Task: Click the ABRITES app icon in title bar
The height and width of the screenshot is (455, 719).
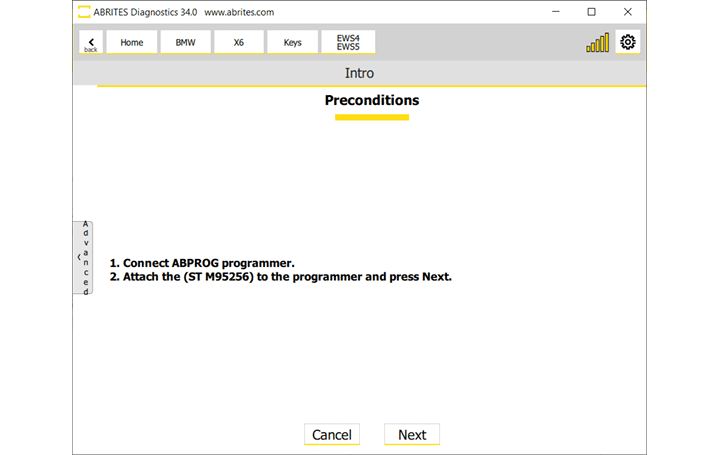Action: (83, 12)
